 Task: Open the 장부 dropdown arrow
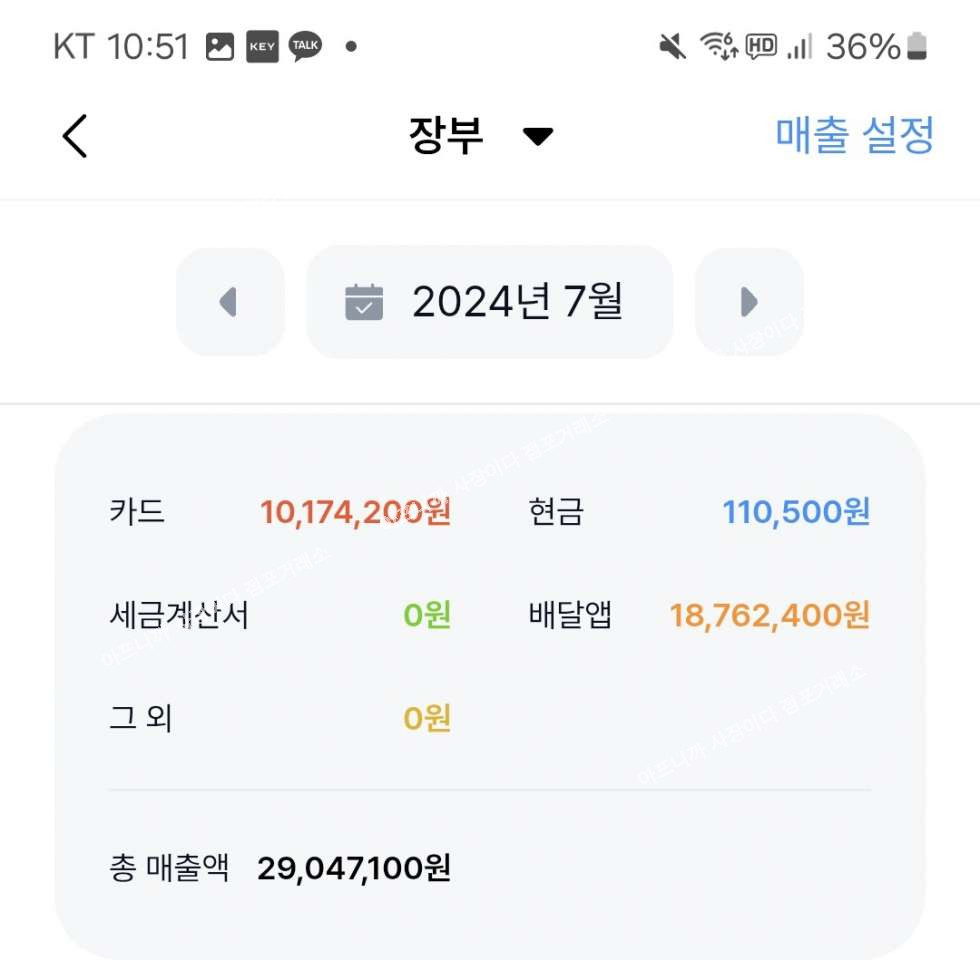point(538,136)
